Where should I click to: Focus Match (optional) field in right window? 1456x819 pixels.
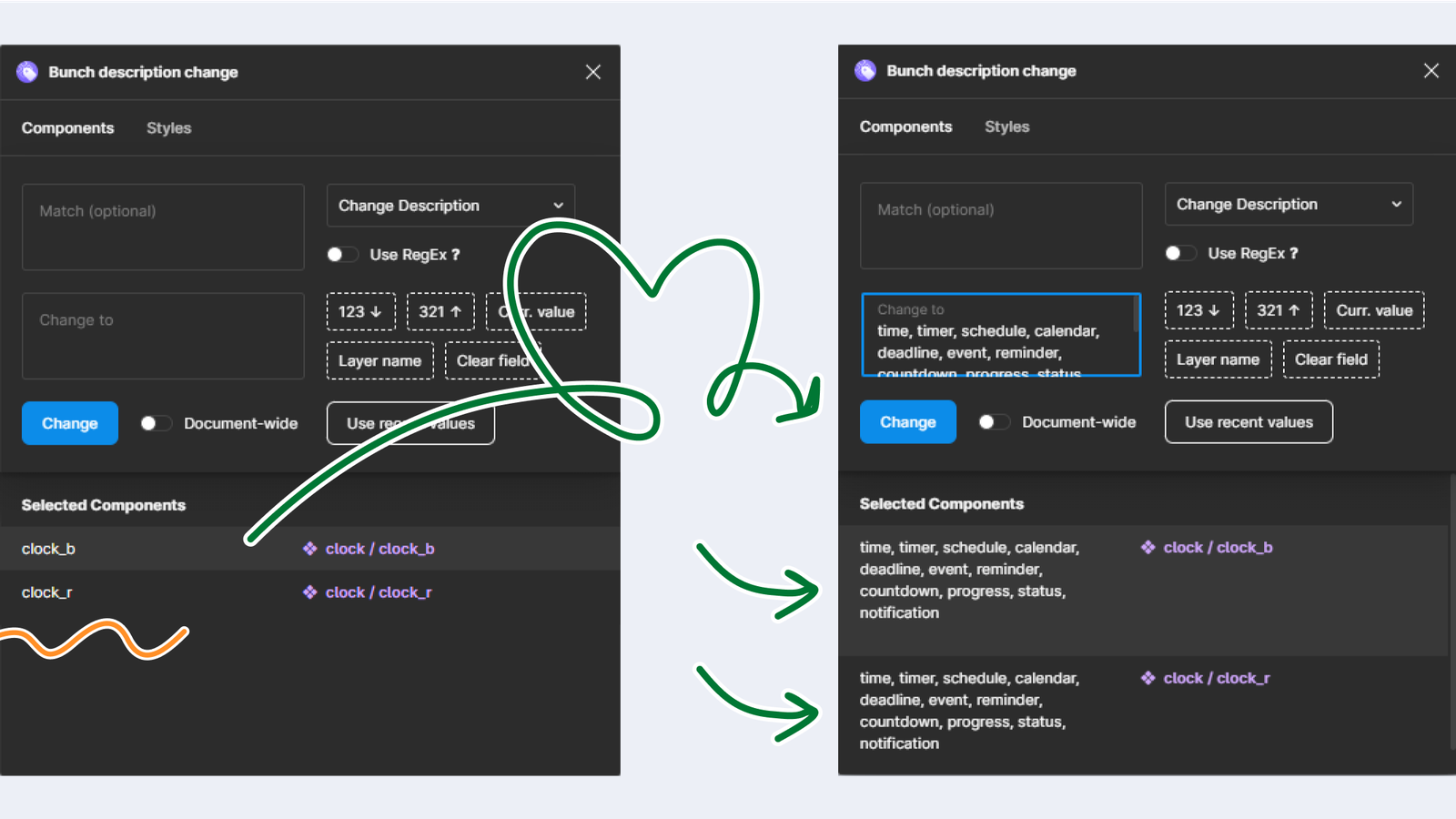tap(1001, 226)
